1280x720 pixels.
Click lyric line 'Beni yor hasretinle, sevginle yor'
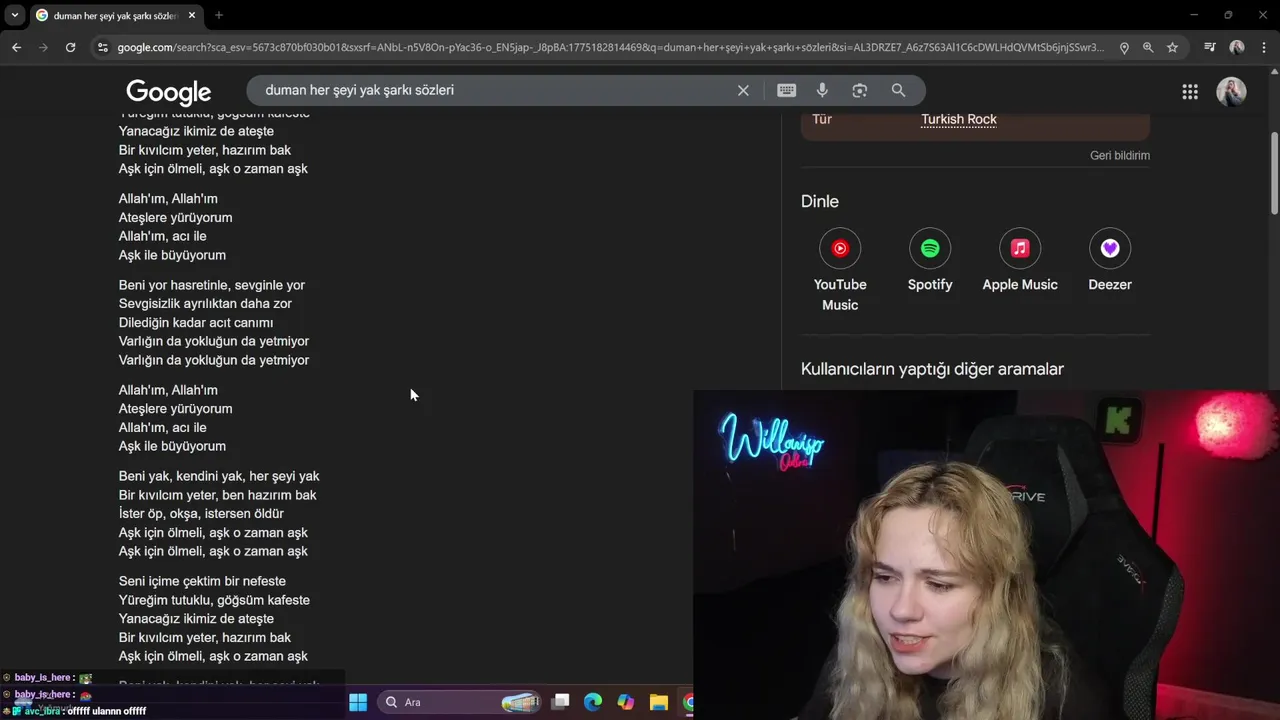(212, 285)
